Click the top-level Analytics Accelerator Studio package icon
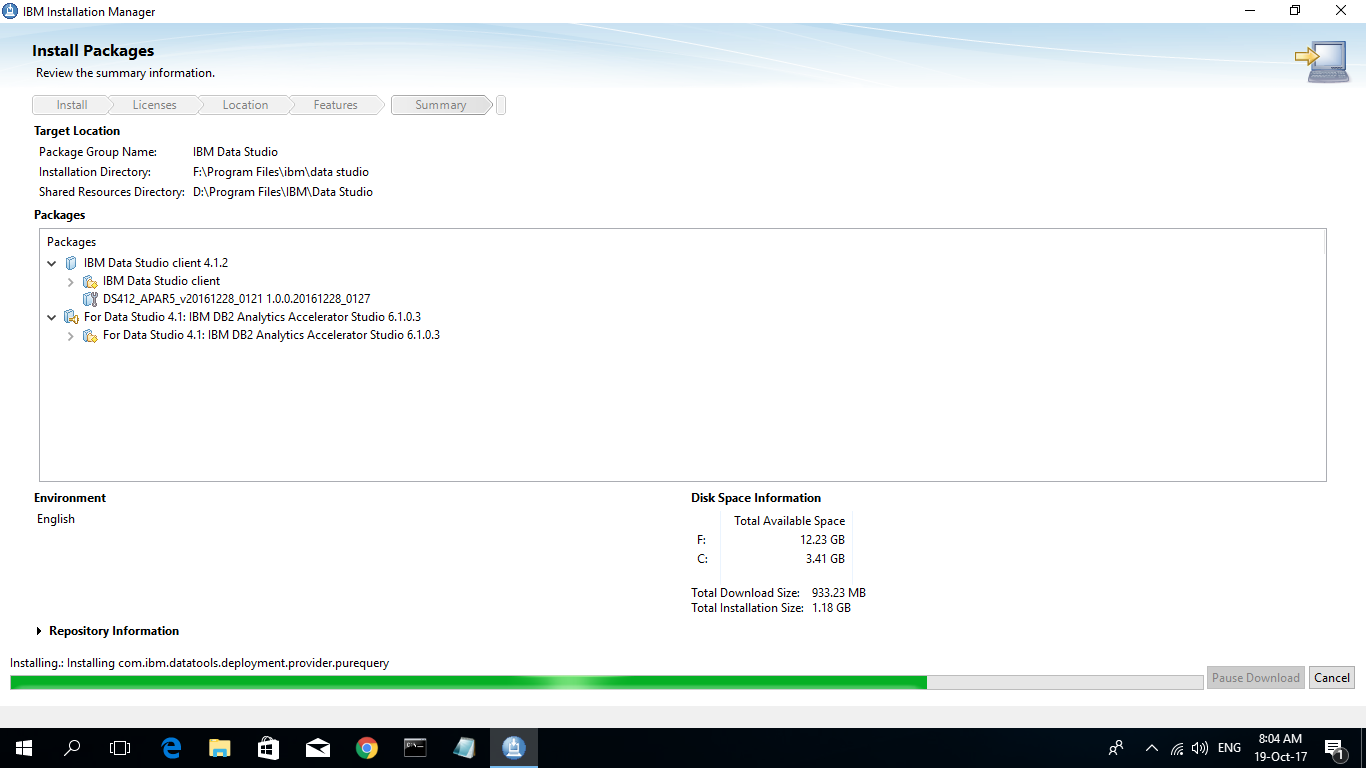Viewport: 1366px width, 768px height. (71, 317)
